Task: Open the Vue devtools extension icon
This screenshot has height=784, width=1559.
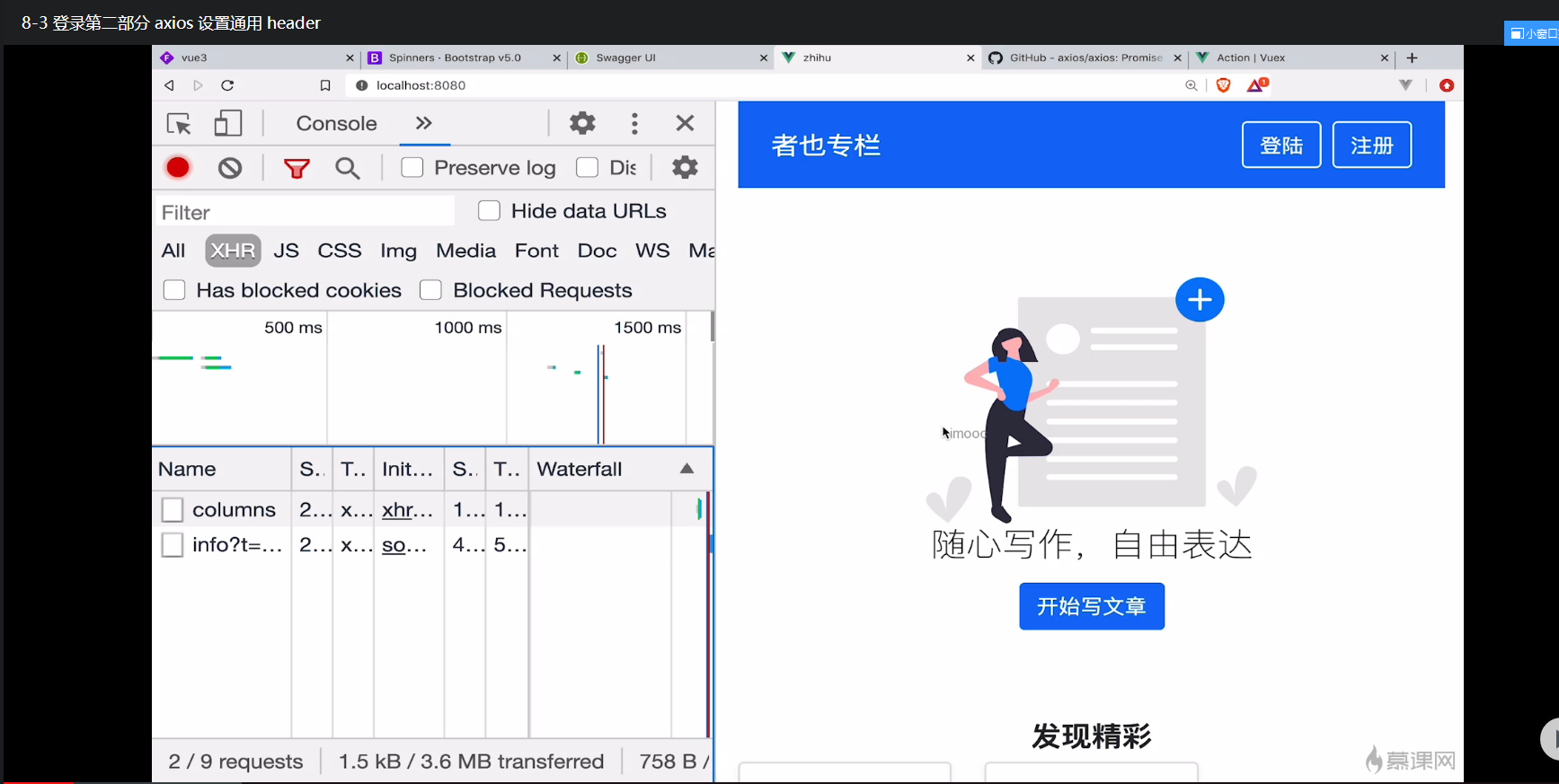Action: click(1405, 85)
